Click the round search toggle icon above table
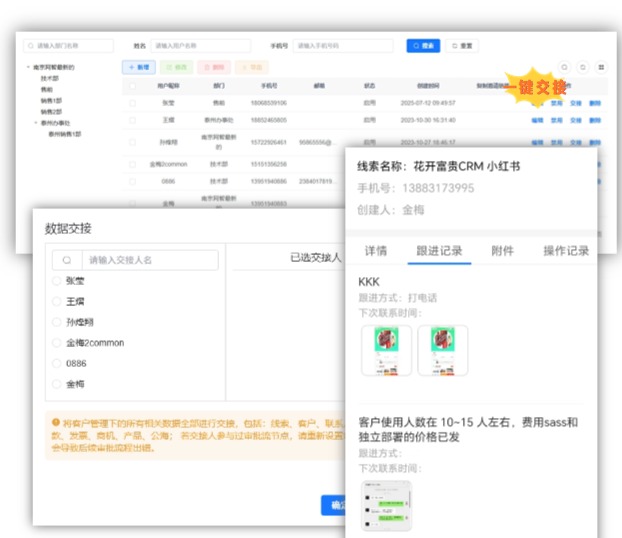Image resolution: width=622 pixels, height=538 pixels. point(564,67)
